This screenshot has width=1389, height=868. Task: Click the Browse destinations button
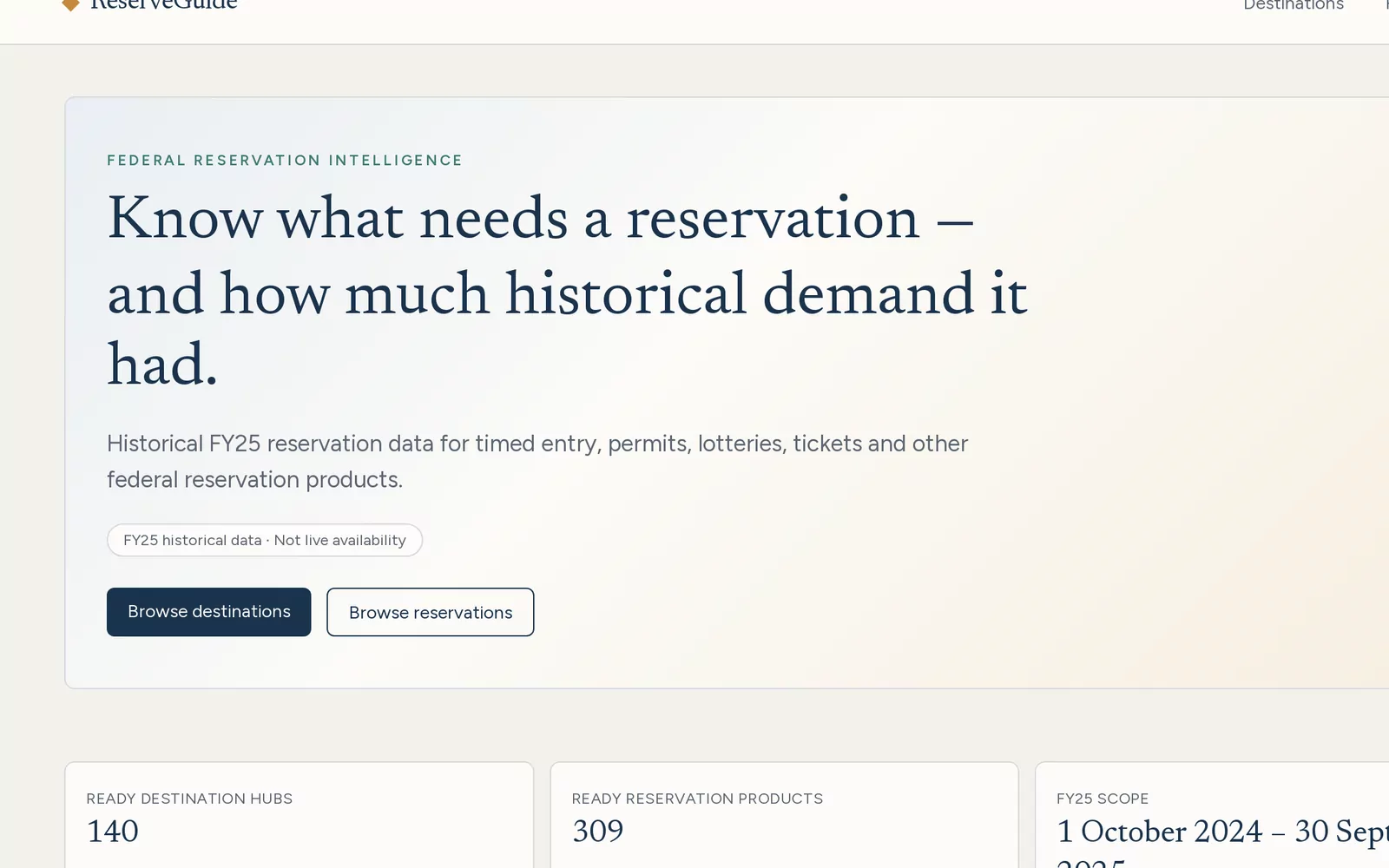pyautogui.click(x=208, y=612)
